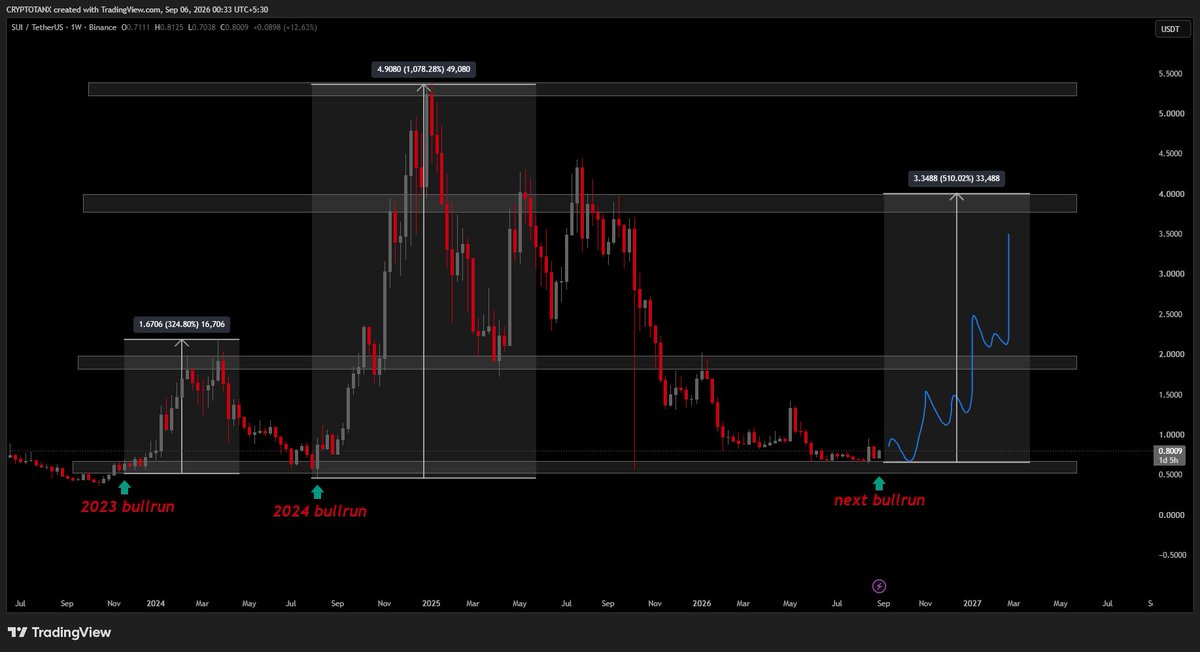Image resolution: width=1200 pixels, height=652 pixels.
Task: Click the TradingView logo
Action: [x=59, y=632]
